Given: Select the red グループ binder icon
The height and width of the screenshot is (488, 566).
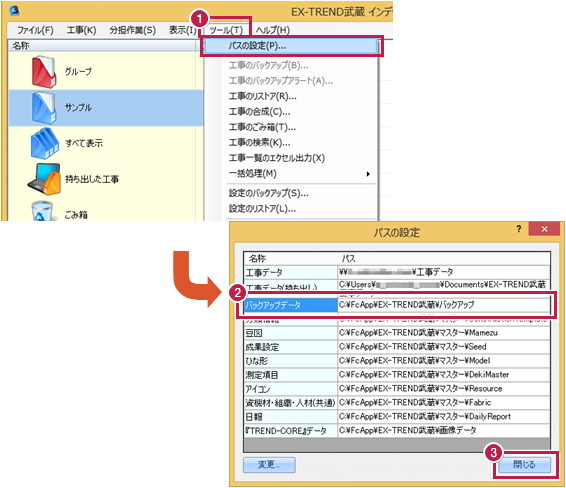Looking at the screenshot, I should pyautogui.click(x=44, y=72).
